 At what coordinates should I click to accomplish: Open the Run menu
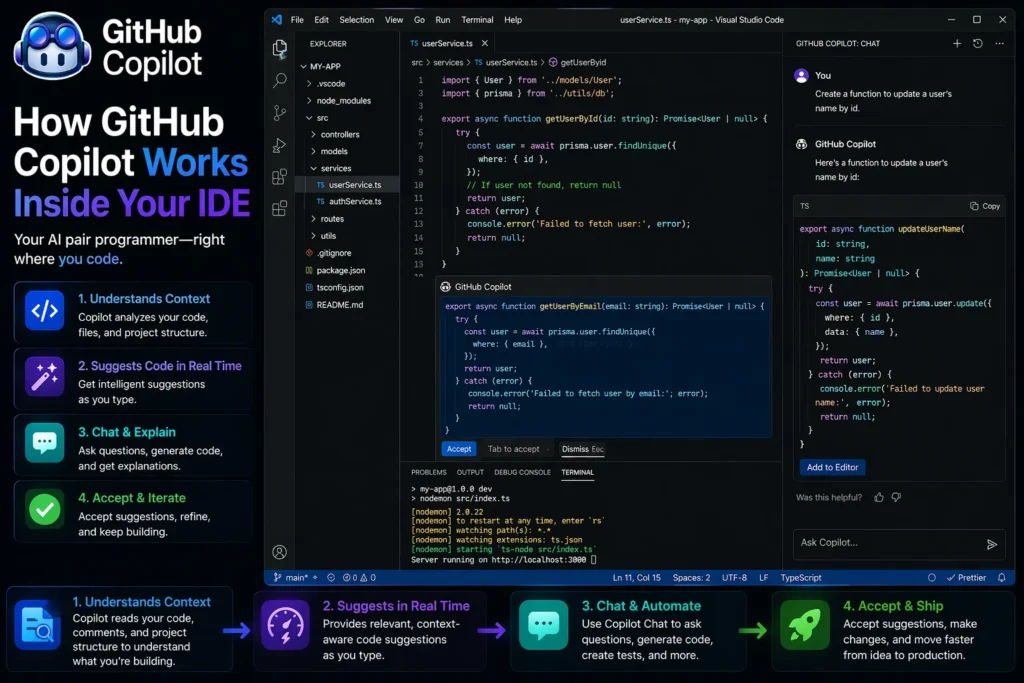[443, 20]
